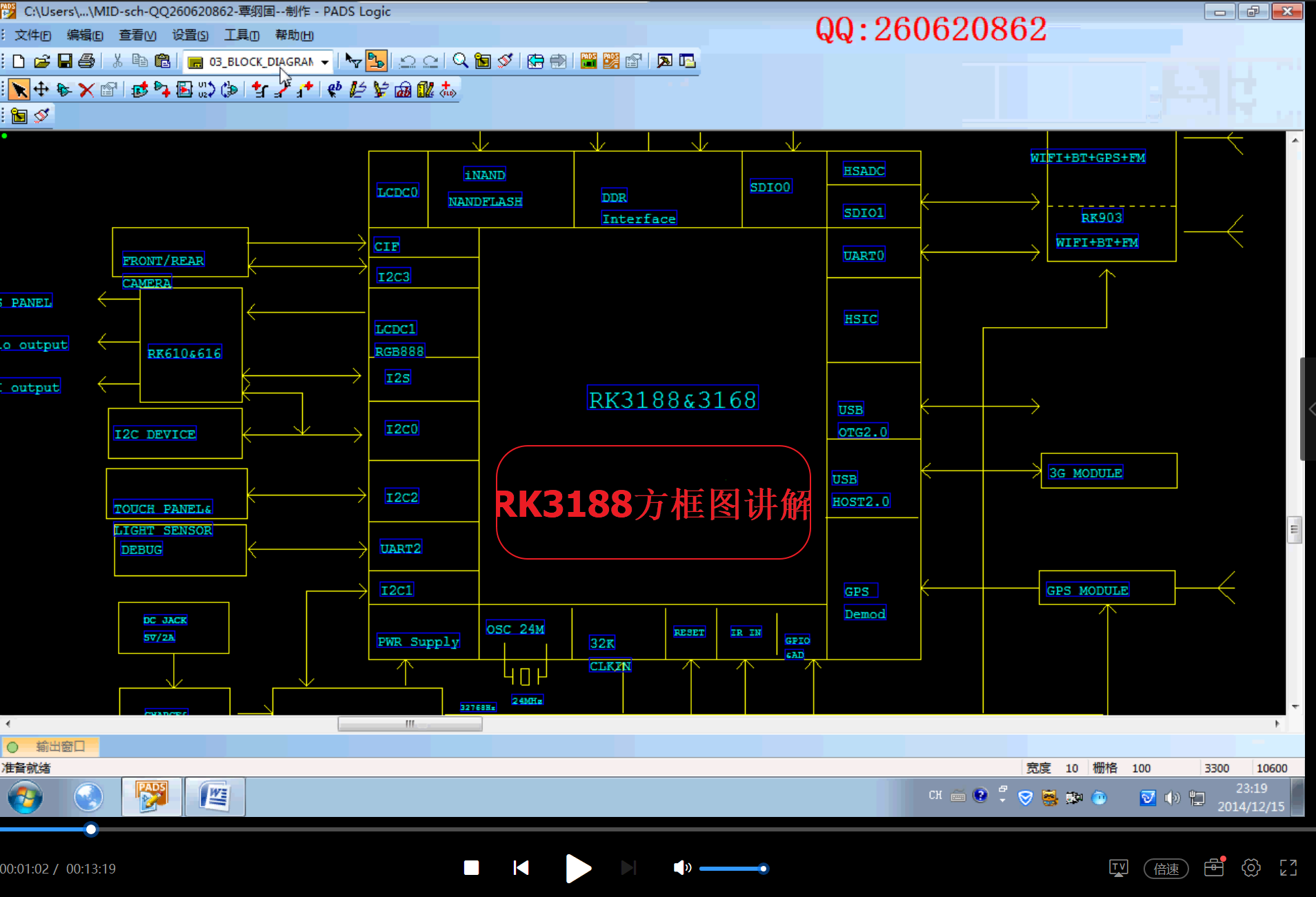The height and width of the screenshot is (897, 1316).
Task: Open the 设置(S) menu
Action: click(190, 35)
